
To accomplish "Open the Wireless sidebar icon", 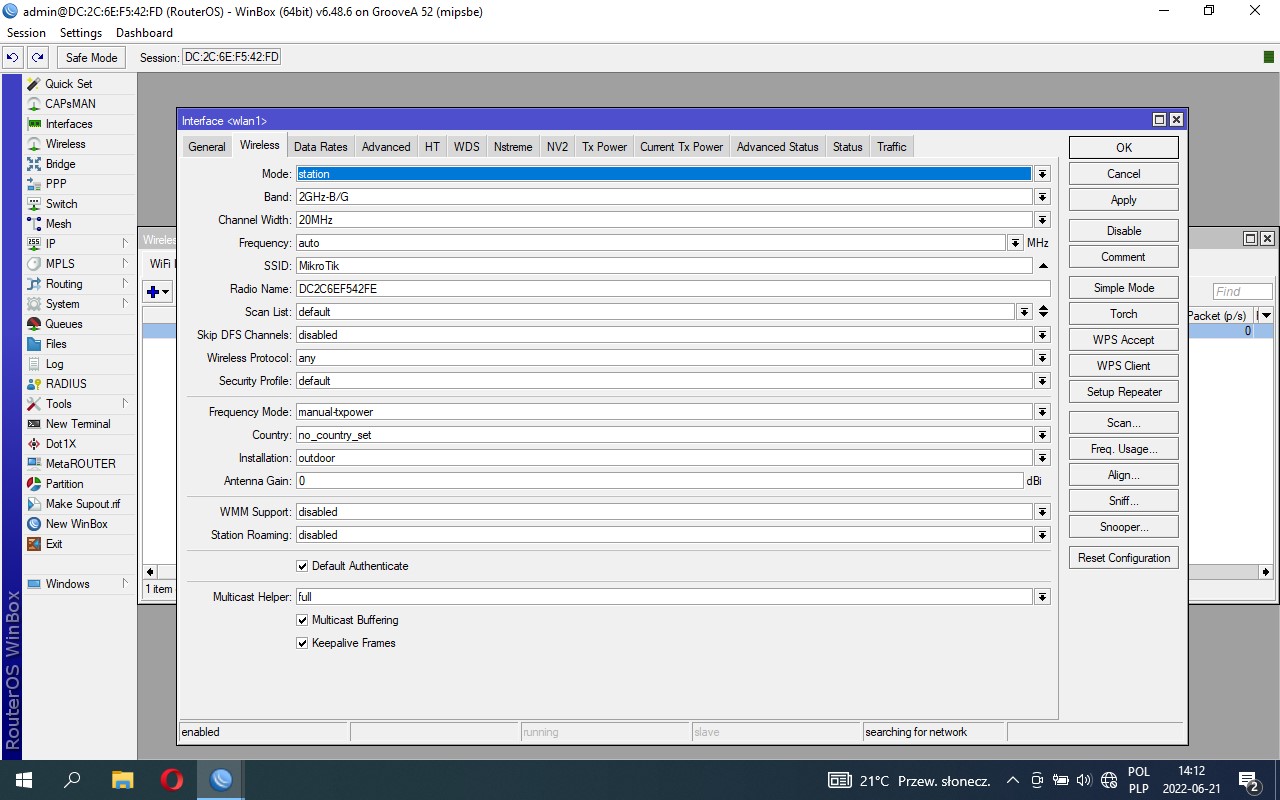I will click(x=34, y=144).
